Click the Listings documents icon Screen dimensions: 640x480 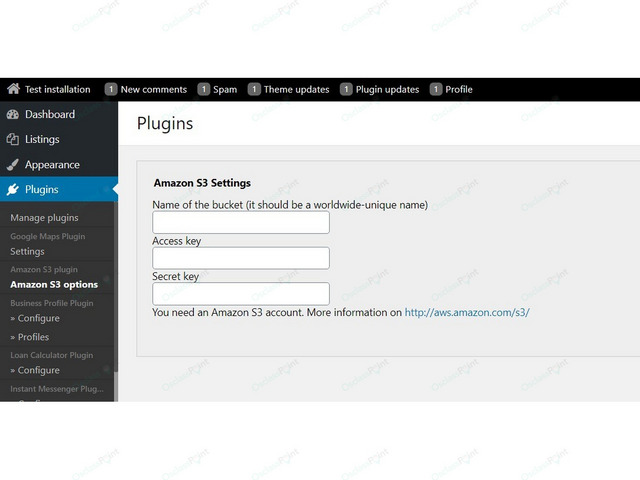(13, 140)
